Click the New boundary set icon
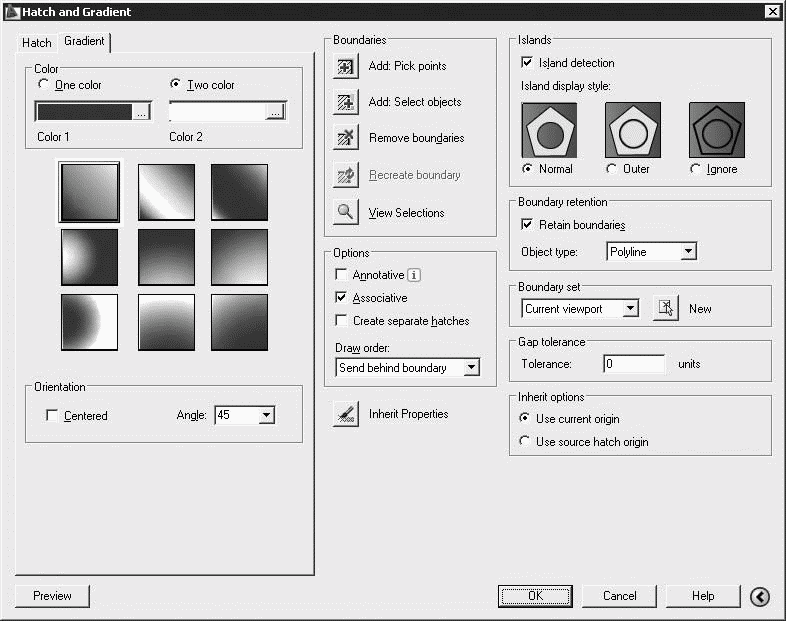This screenshot has width=786, height=621. click(666, 309)
